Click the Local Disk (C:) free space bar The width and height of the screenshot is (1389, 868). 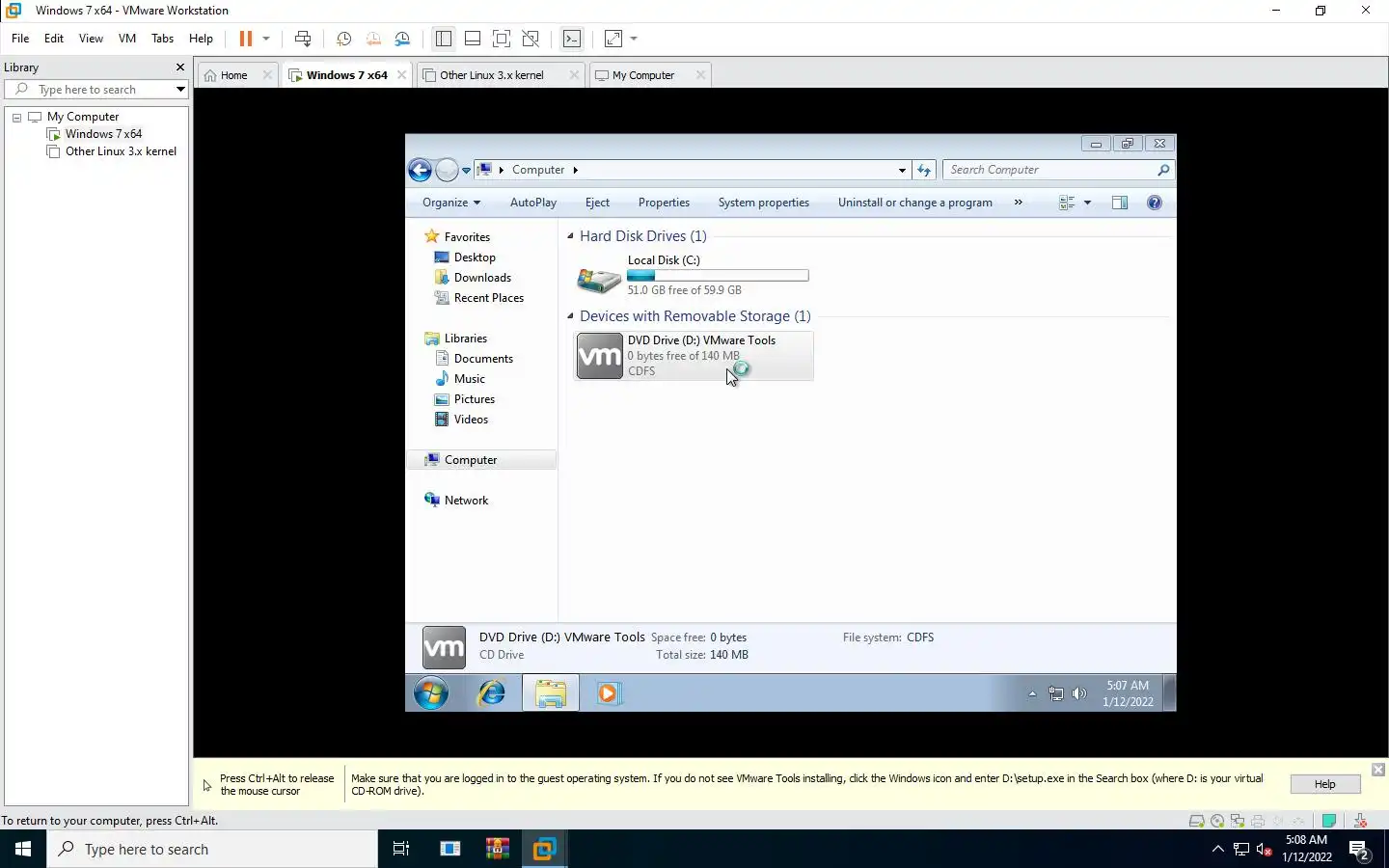pyautogui.click(x=718, y=276)
